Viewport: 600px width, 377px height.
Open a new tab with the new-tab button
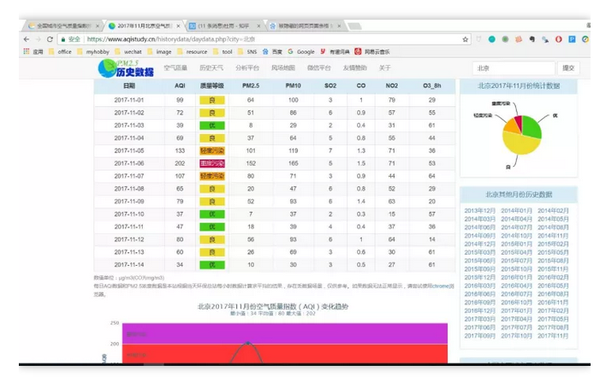[354, 26]
